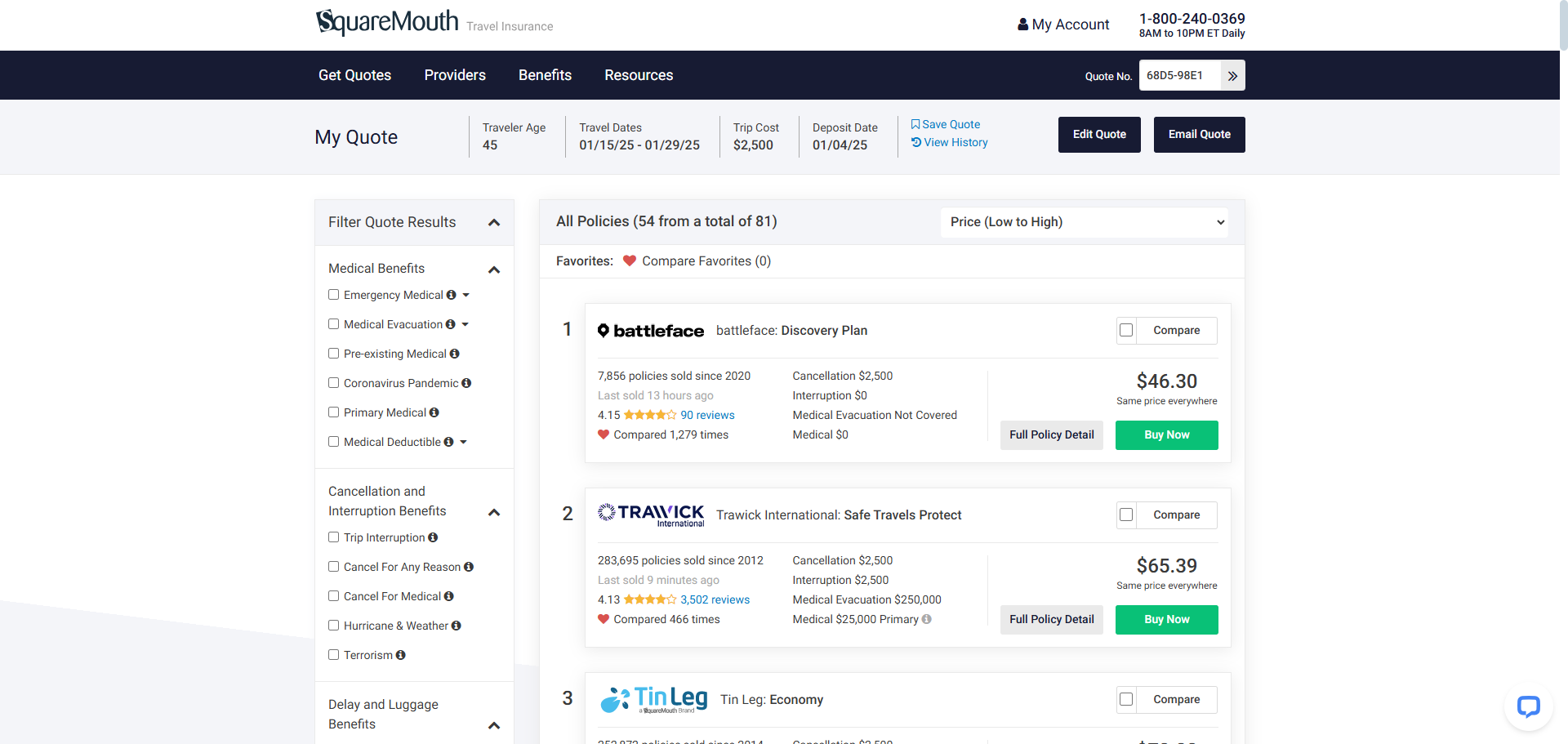The height and width of the screenshot is (744, 1568).
Task: Open the Resources menu
Action: click(x=639, y=75)
